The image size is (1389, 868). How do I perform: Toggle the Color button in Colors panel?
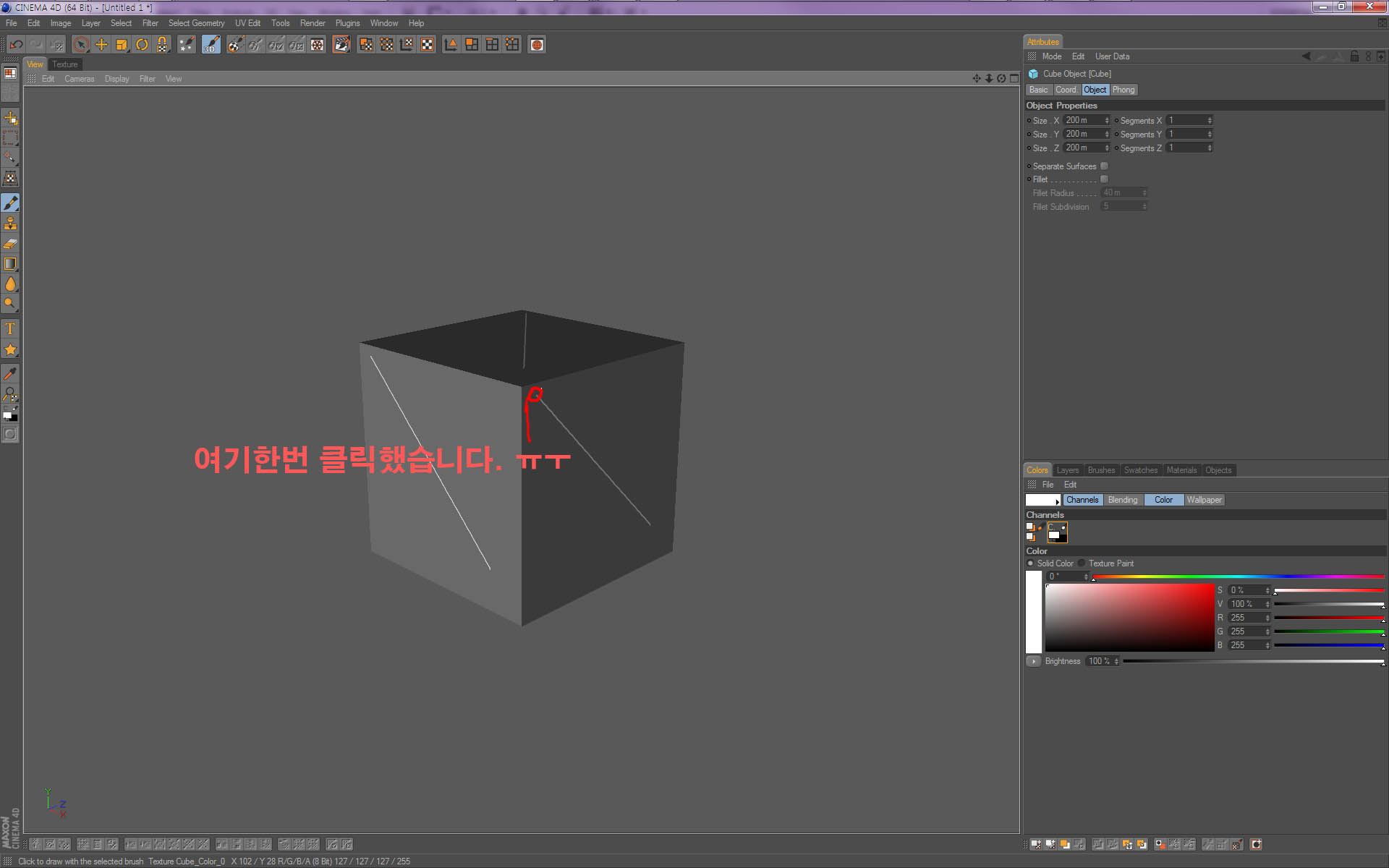pos(1163,500)
